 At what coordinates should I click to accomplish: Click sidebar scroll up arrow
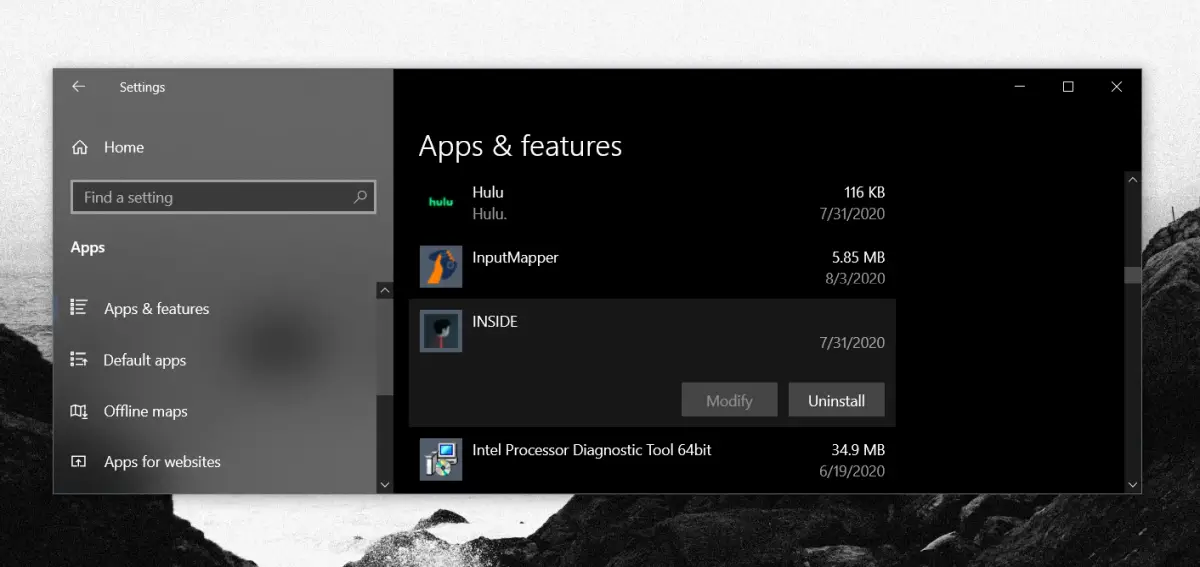[x=385, y=290]
